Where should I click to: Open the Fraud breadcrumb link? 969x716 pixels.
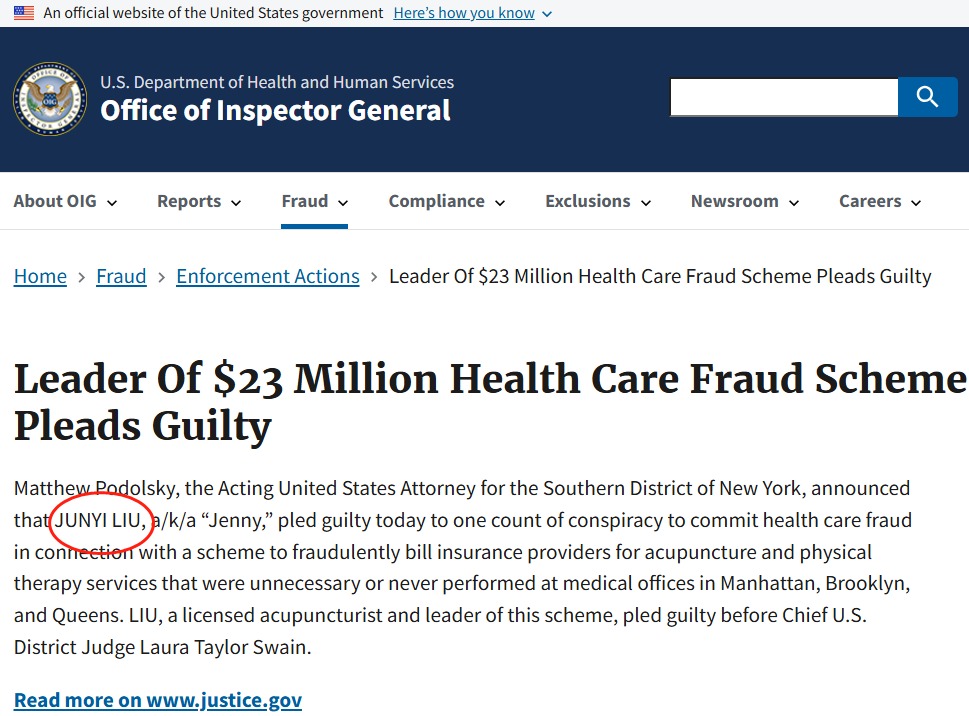click(121, 276)
